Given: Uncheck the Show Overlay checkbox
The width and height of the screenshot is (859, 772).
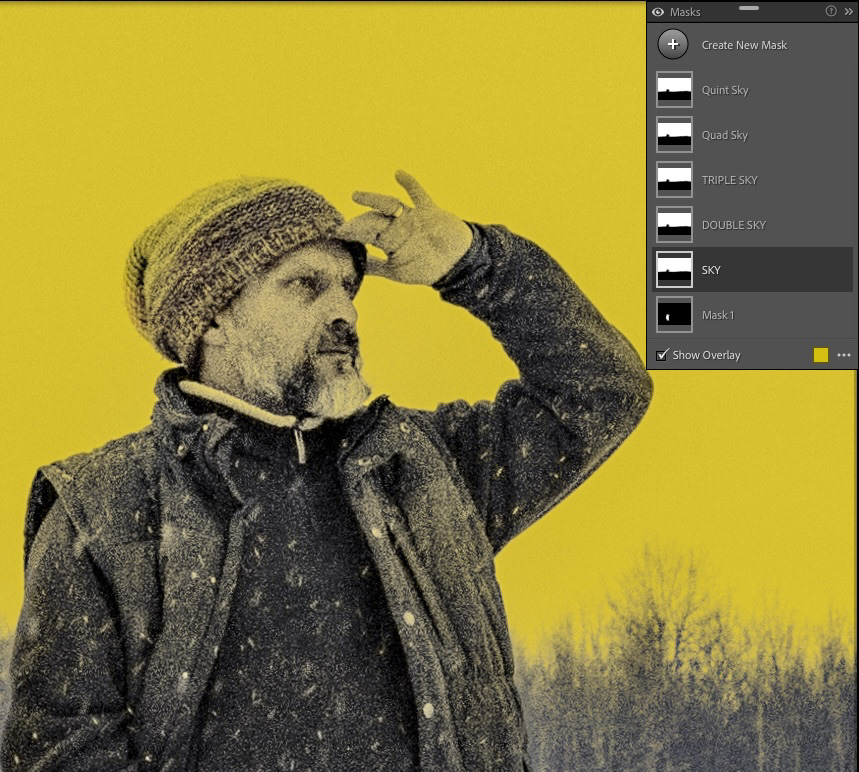Looking at the screenshot, I should point(662,355).
